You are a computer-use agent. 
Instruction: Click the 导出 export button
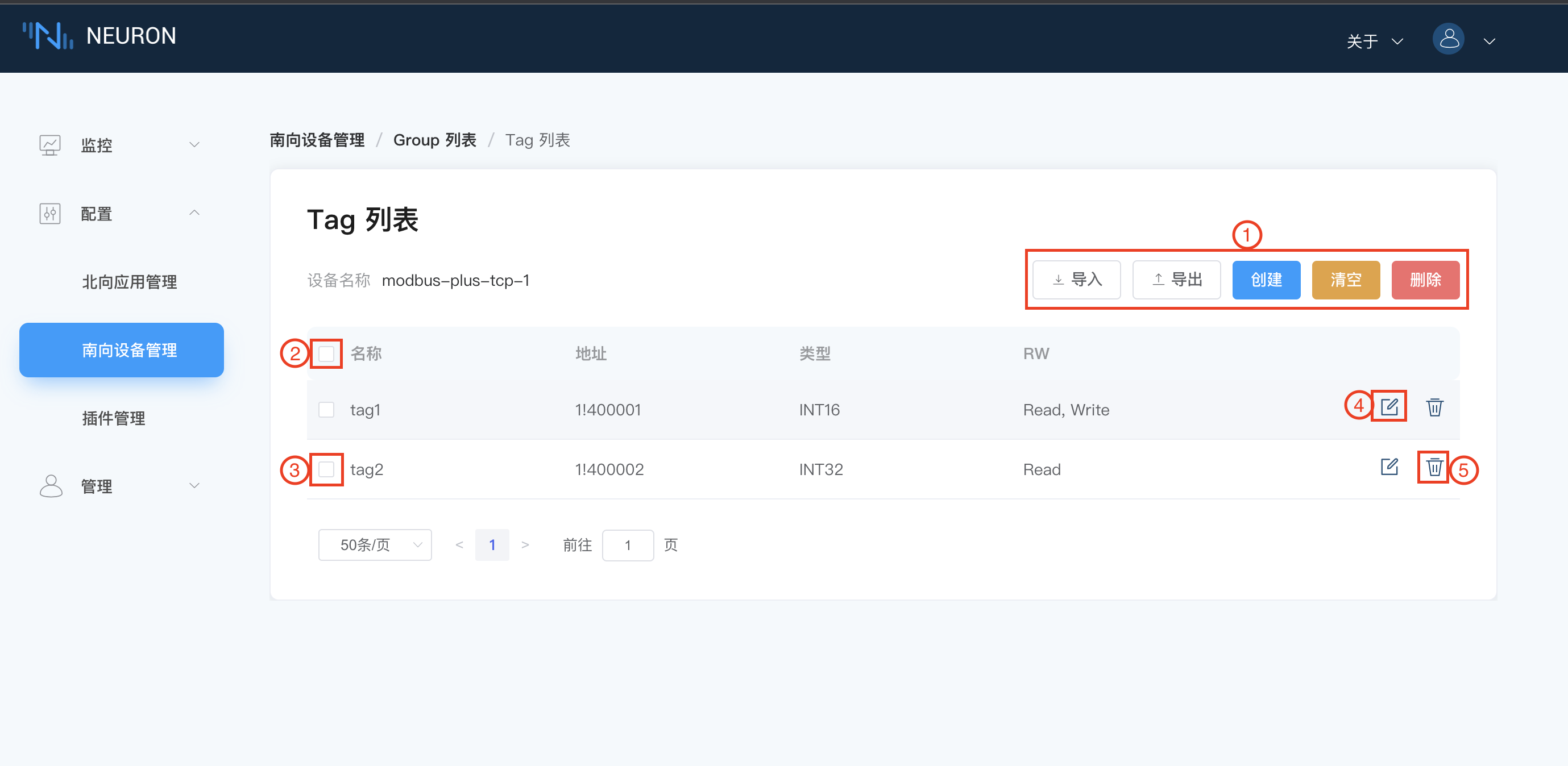1176,280
